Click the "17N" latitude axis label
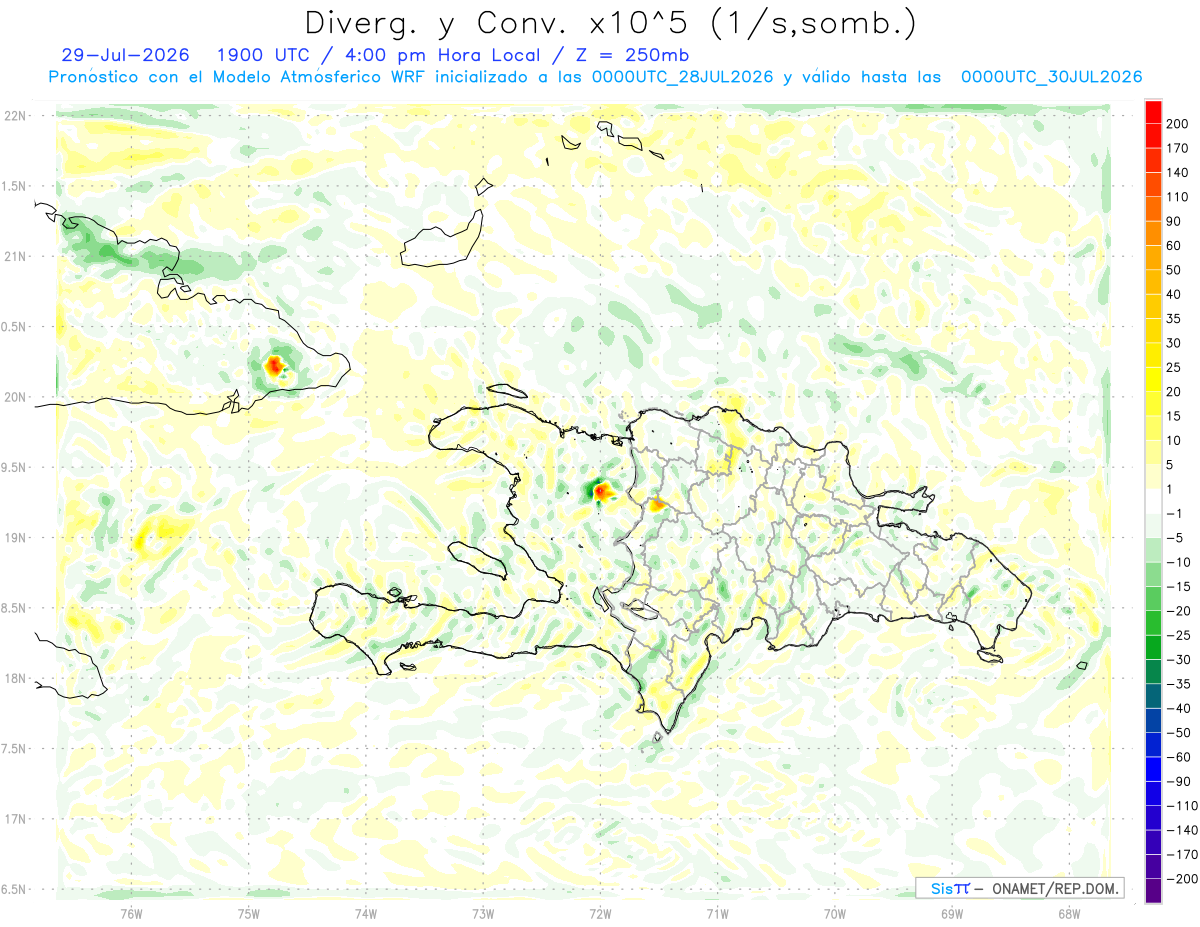The height and width of the screenshot is (927, 1200). click(x=15, y=819)
